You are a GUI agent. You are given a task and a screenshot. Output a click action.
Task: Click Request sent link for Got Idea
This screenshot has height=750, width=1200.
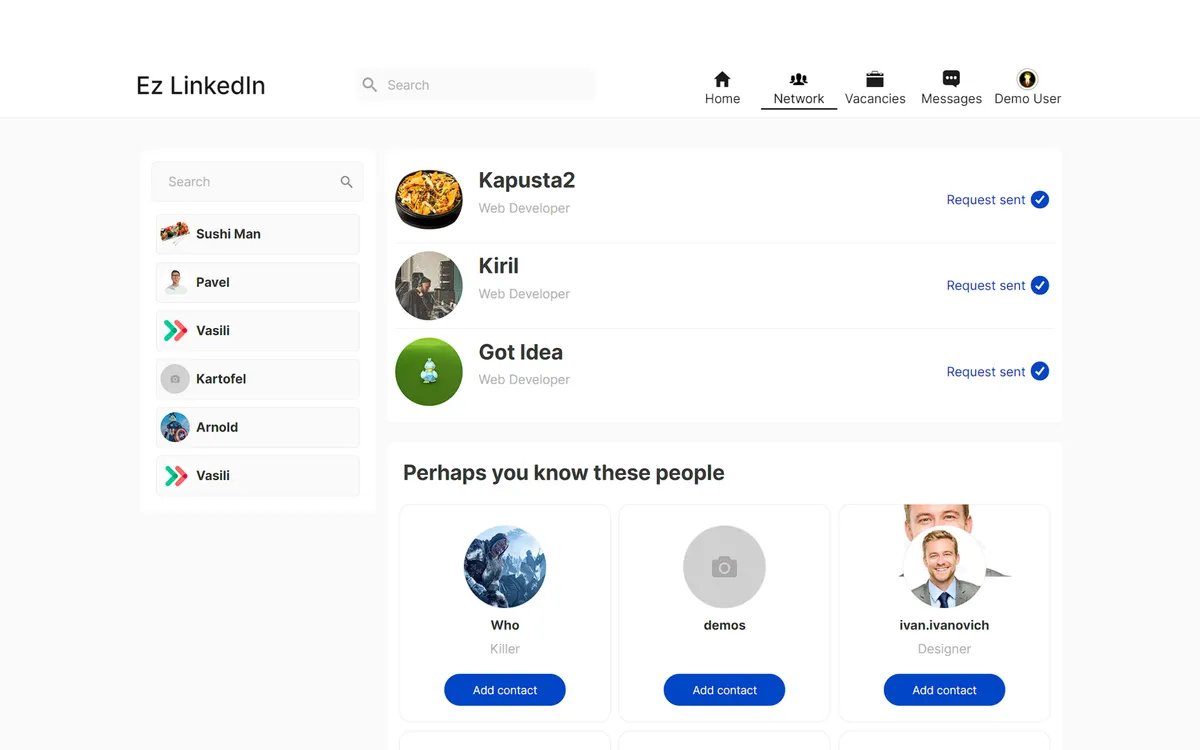click(x=985, y=372)
